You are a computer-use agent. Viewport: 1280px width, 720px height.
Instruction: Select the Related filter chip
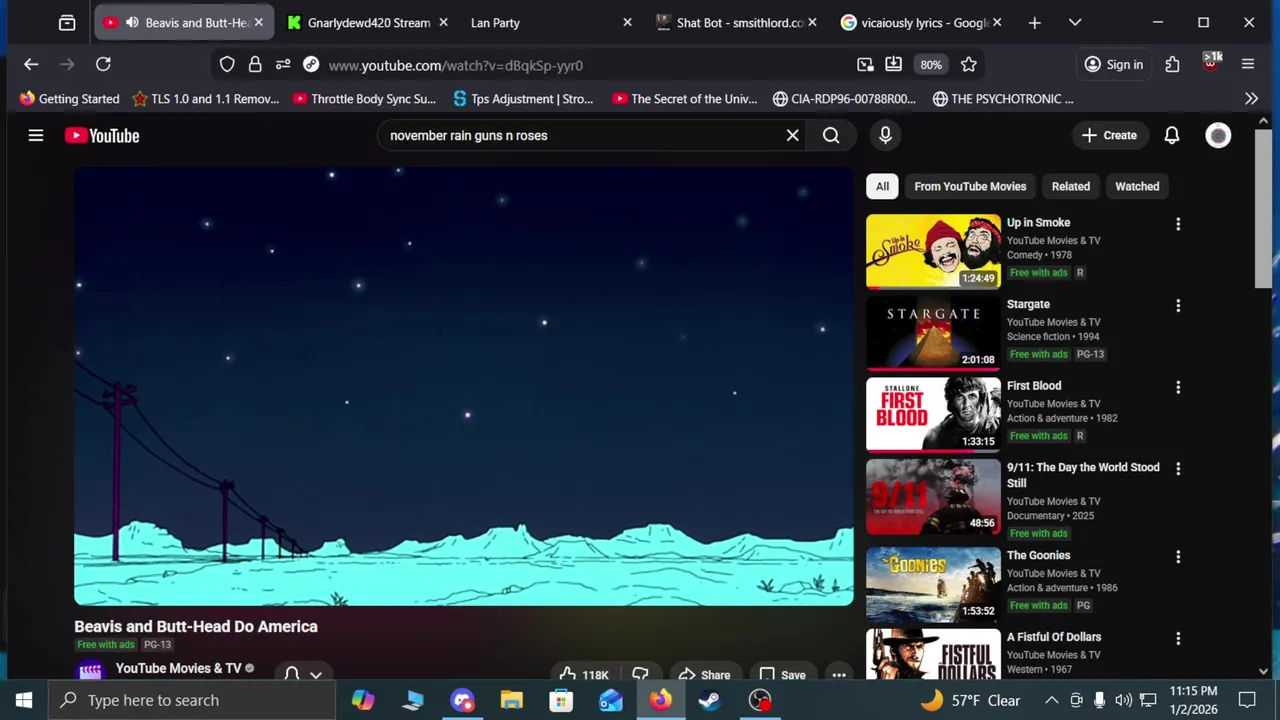(x=1071, y=186)
